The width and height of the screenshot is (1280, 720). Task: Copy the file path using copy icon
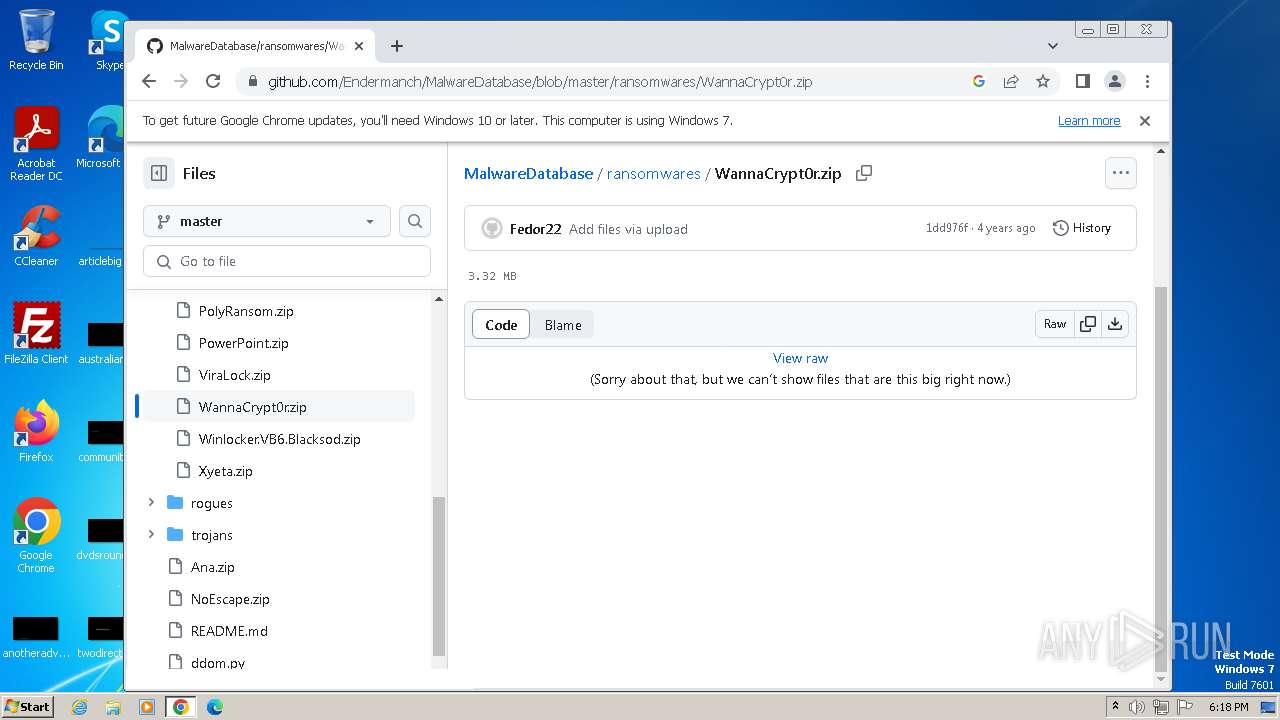pos(864,173)
